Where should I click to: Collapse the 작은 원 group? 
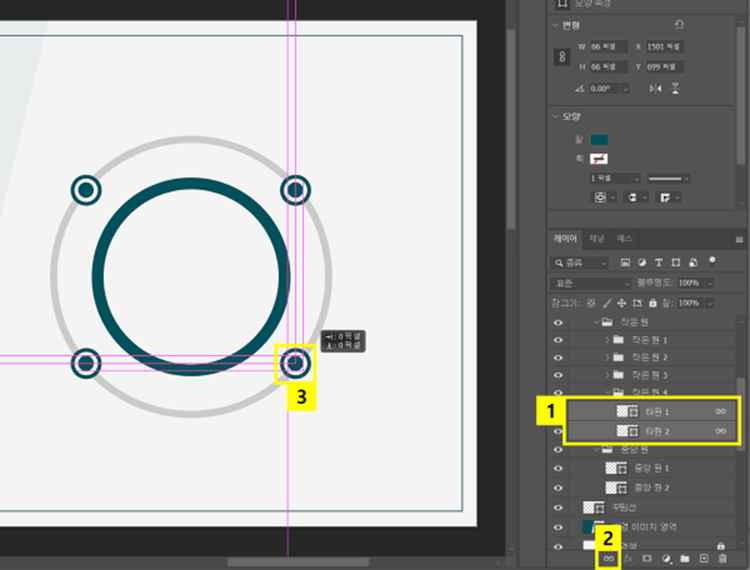tap(596, 322)
